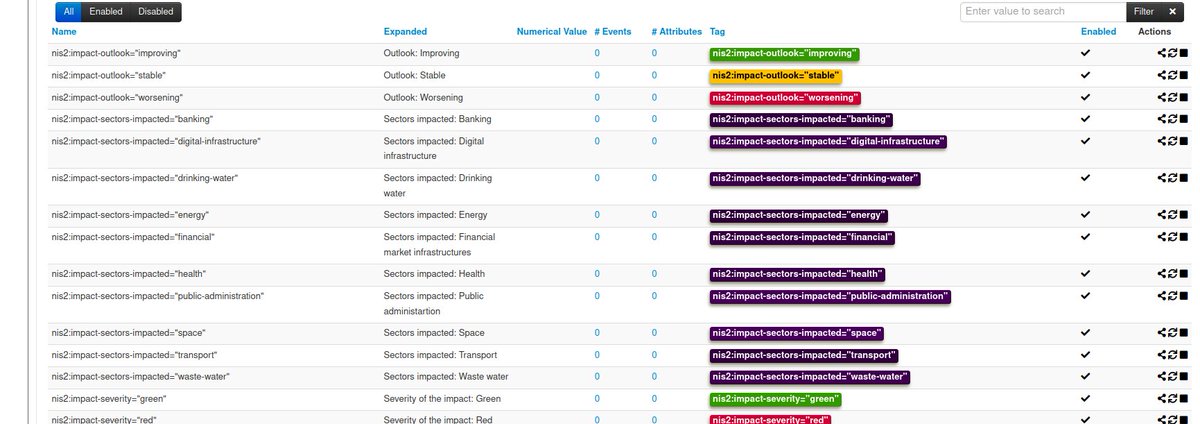Refresh the impact-outlook="improving" tag
This screenshot has height=424, width=1200.
pyautogui.click(x=1173, y=54)
